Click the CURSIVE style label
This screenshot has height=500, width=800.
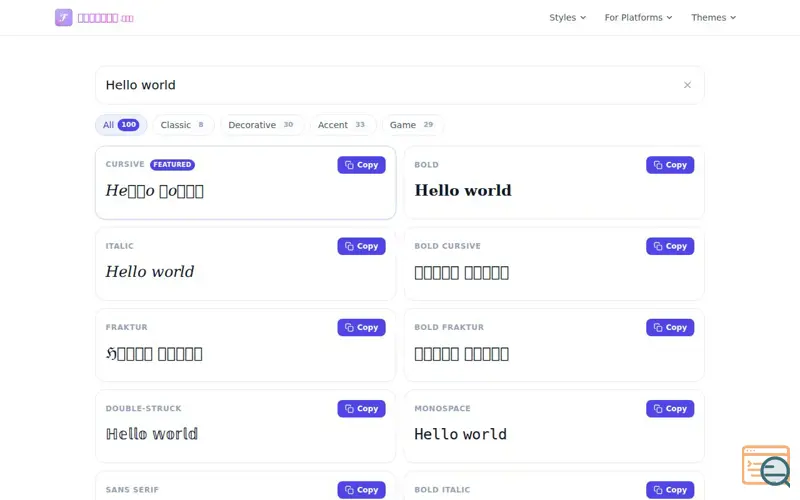(x=125, y=164)
